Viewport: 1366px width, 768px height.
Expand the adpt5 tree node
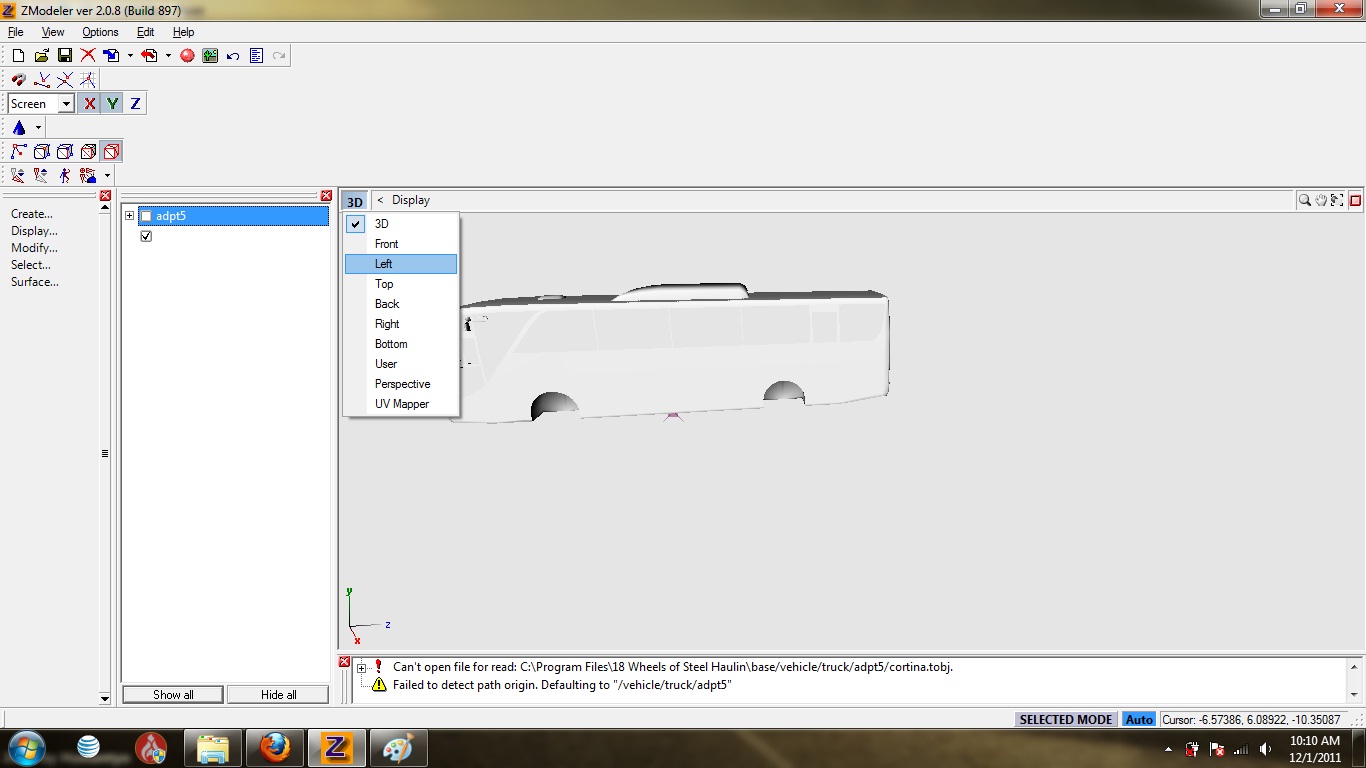coord(129,215)
